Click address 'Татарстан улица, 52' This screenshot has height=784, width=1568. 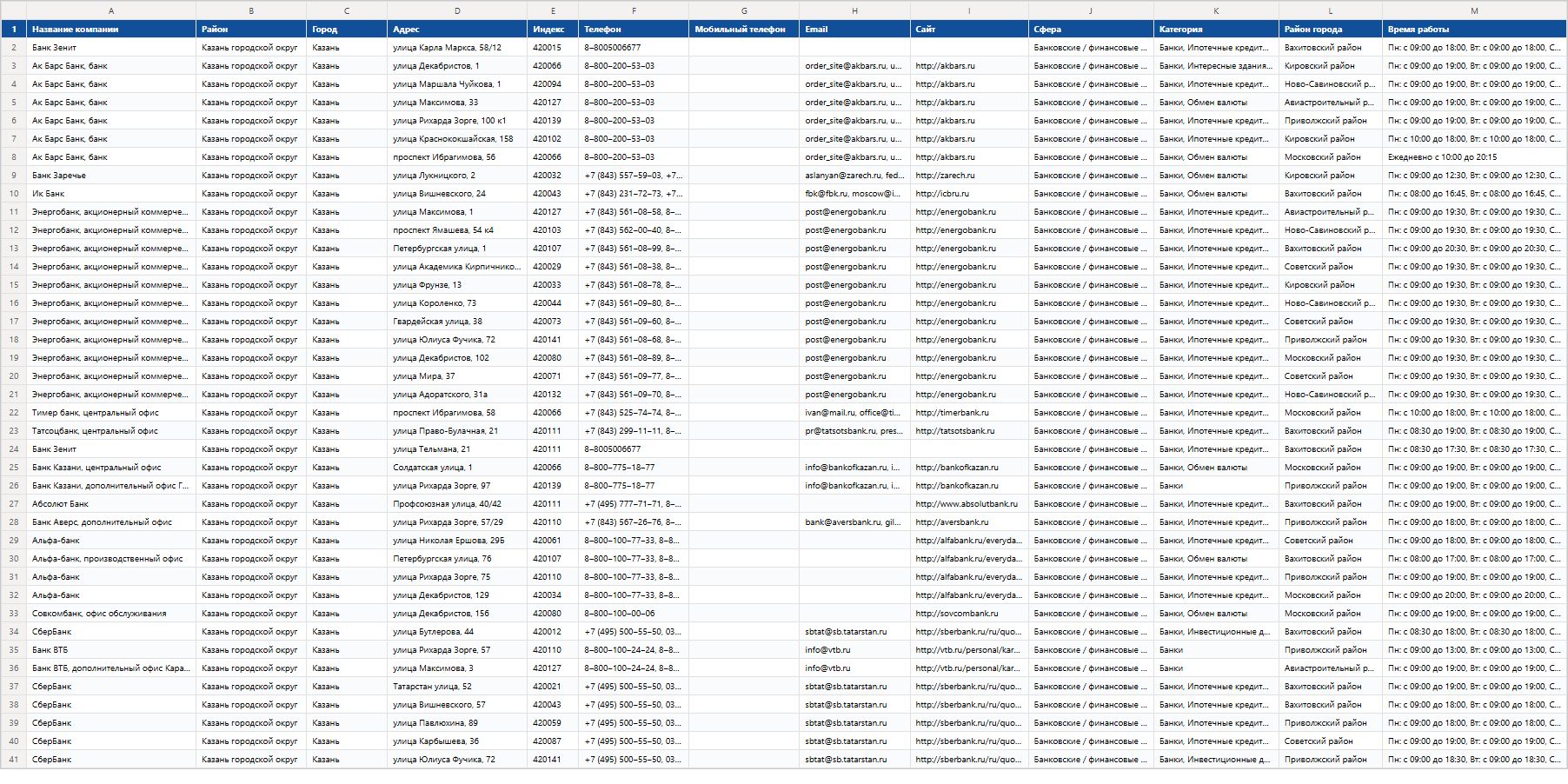[x=457, y=687]
